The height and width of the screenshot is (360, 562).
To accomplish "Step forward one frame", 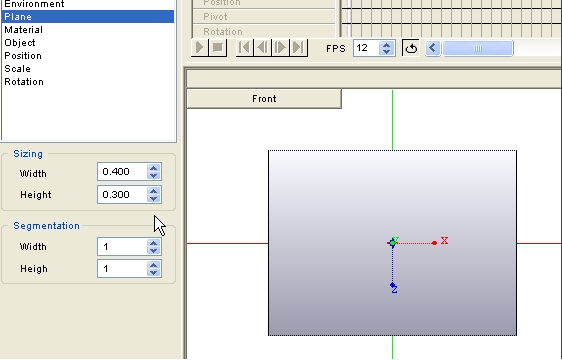I will (x=280, y=48).
